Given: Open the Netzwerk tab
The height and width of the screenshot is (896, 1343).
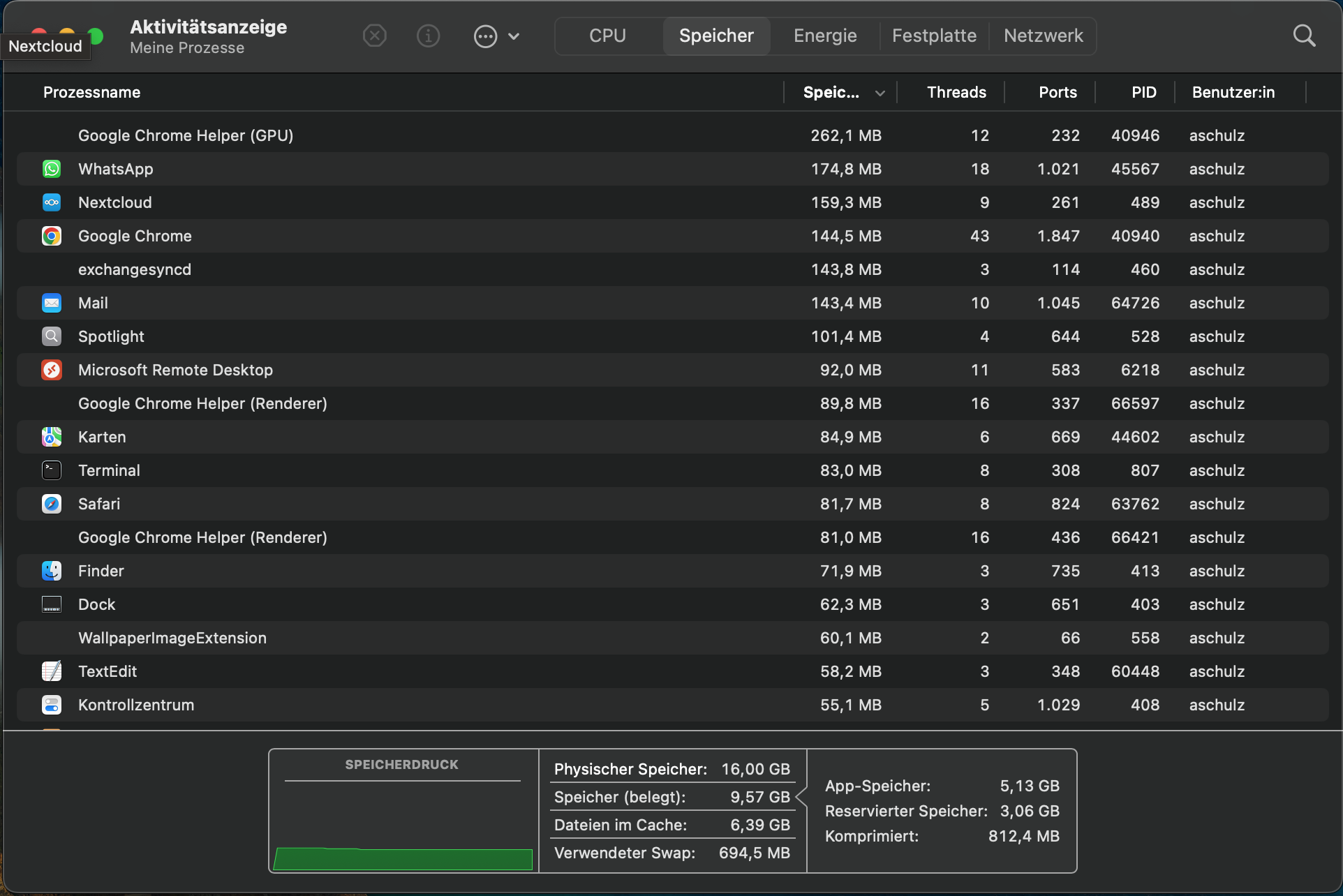Looking at the screenshot, I should click(x=1043, y=36).
